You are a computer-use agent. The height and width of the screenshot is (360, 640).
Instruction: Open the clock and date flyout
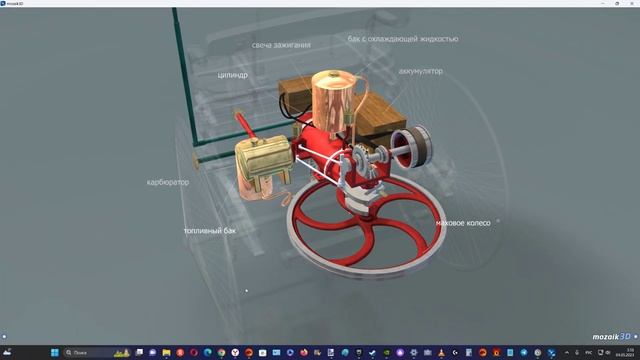(x=624, y=353)
